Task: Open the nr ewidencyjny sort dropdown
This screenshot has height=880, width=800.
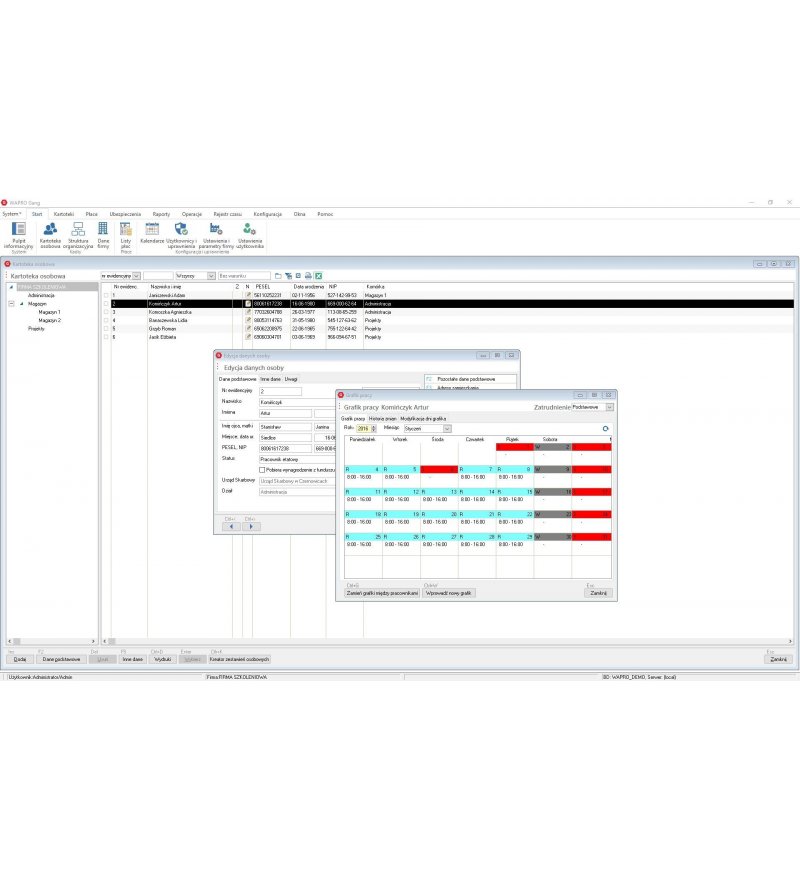Action: coord(136,276)
